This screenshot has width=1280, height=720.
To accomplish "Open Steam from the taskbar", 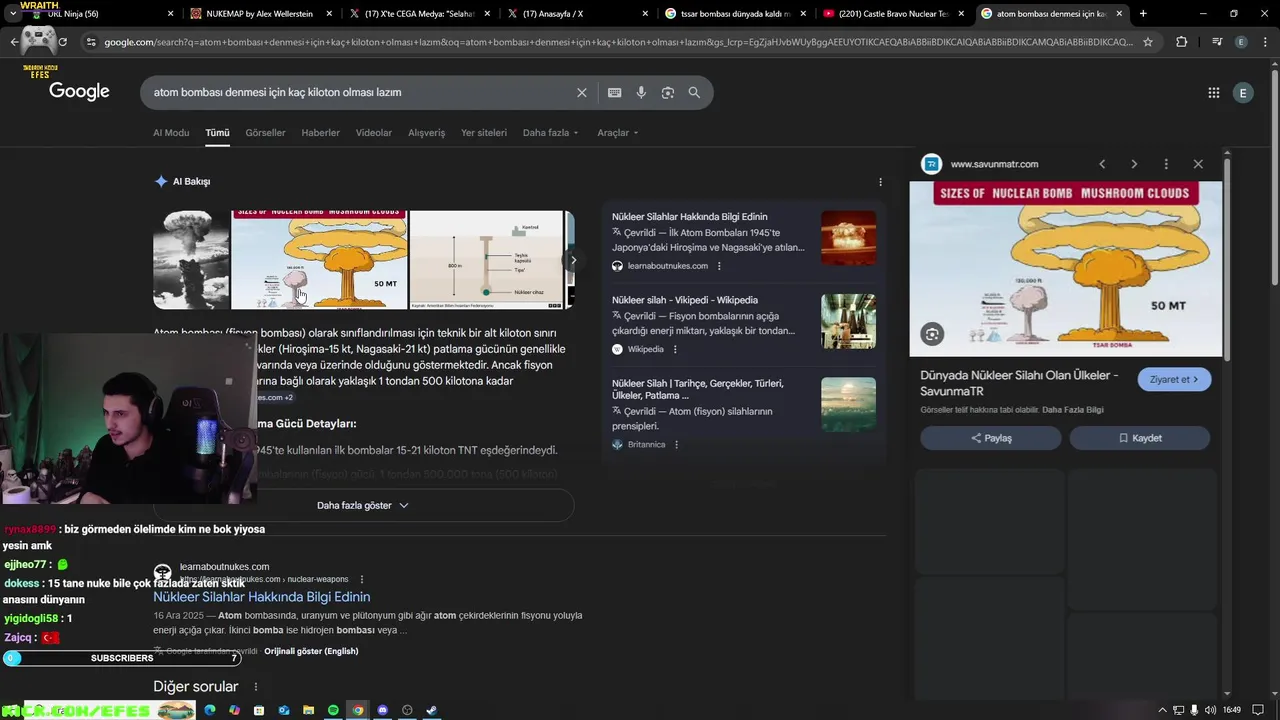I will coord(432,710).
